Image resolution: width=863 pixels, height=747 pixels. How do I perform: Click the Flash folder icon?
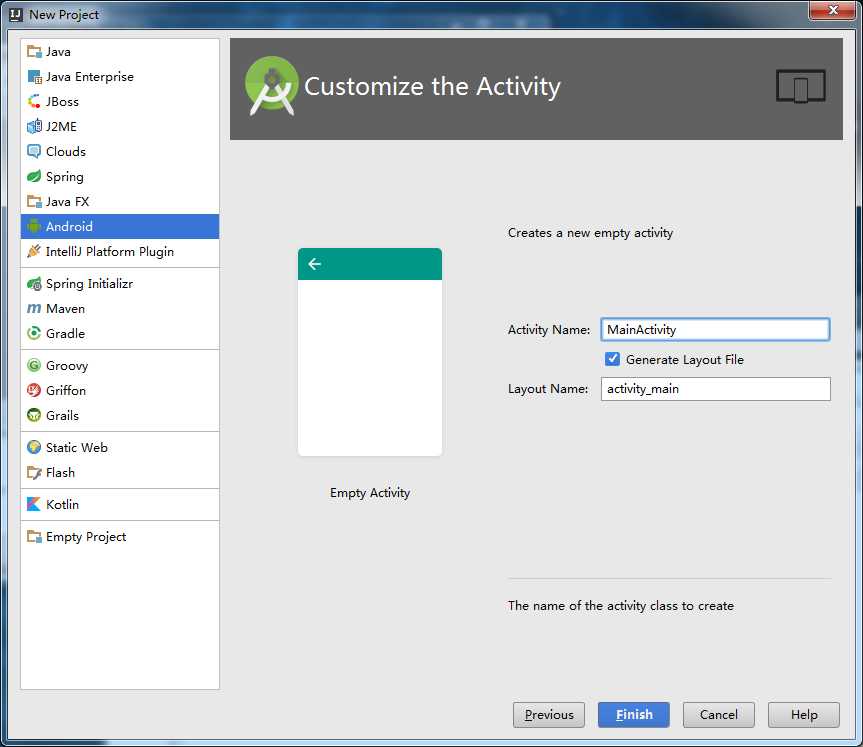point(34,472)
